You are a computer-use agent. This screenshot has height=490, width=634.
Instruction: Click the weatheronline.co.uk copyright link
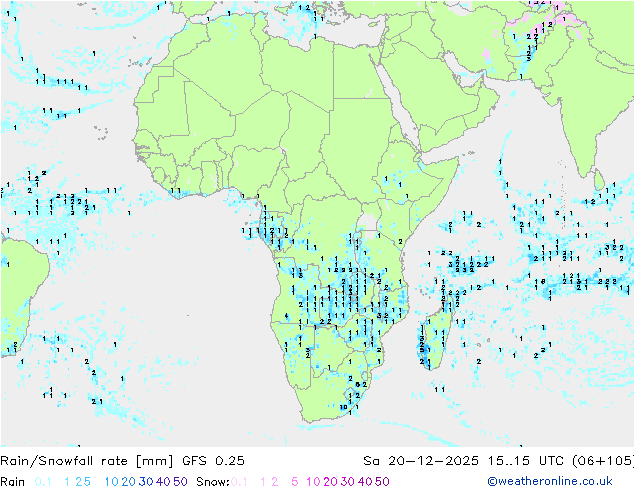549,481
